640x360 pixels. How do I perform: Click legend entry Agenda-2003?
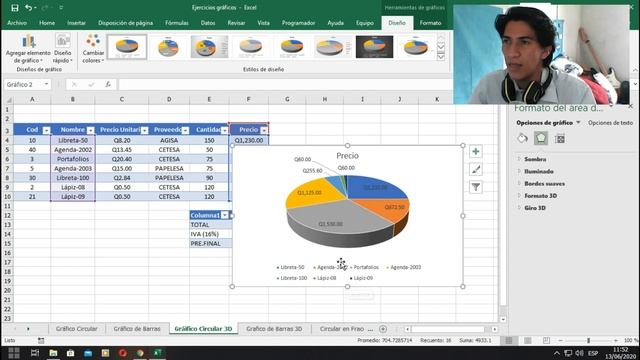pos(404,267)
